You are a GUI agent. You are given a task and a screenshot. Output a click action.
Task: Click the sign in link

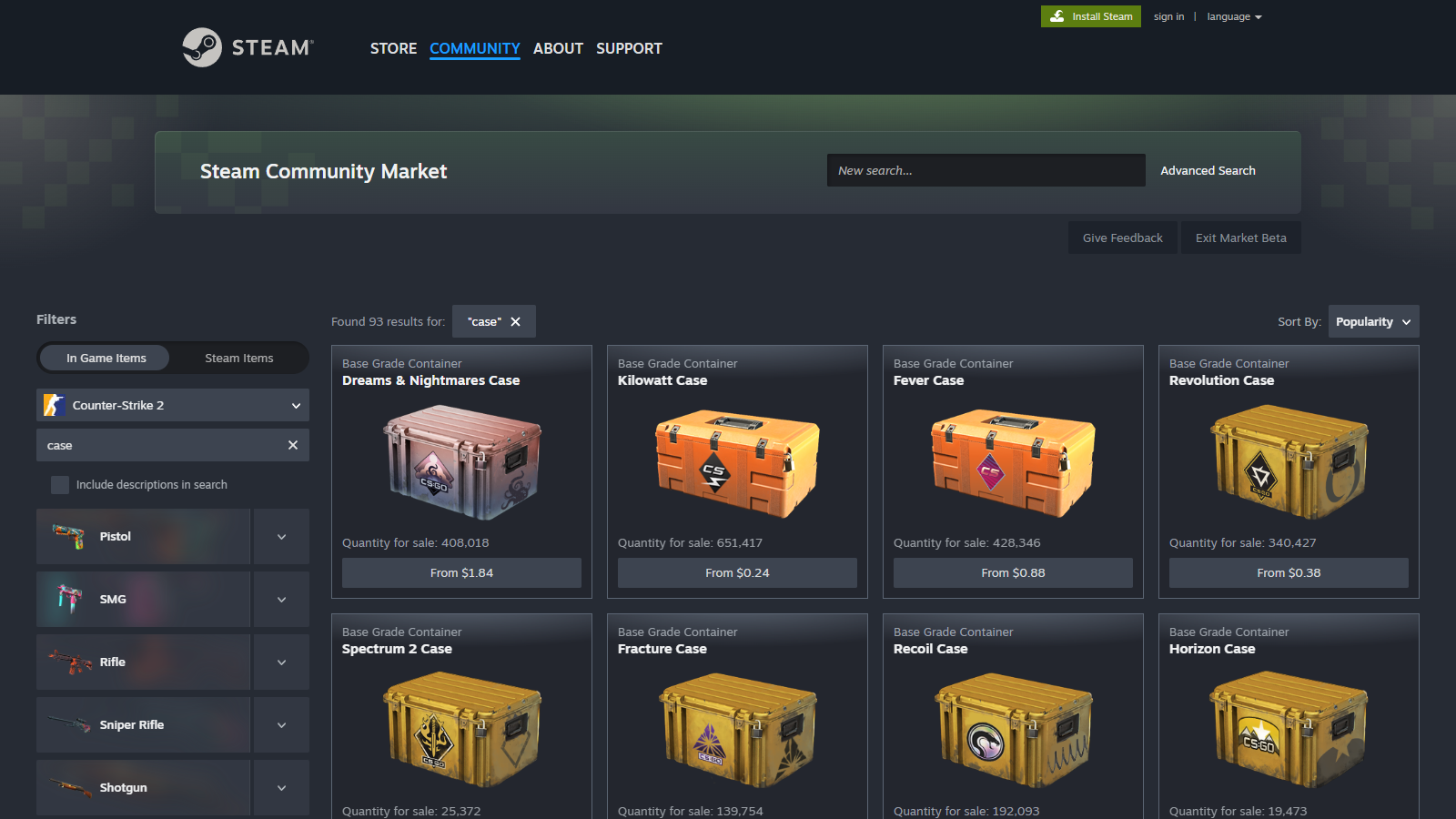click(1168, 16)
